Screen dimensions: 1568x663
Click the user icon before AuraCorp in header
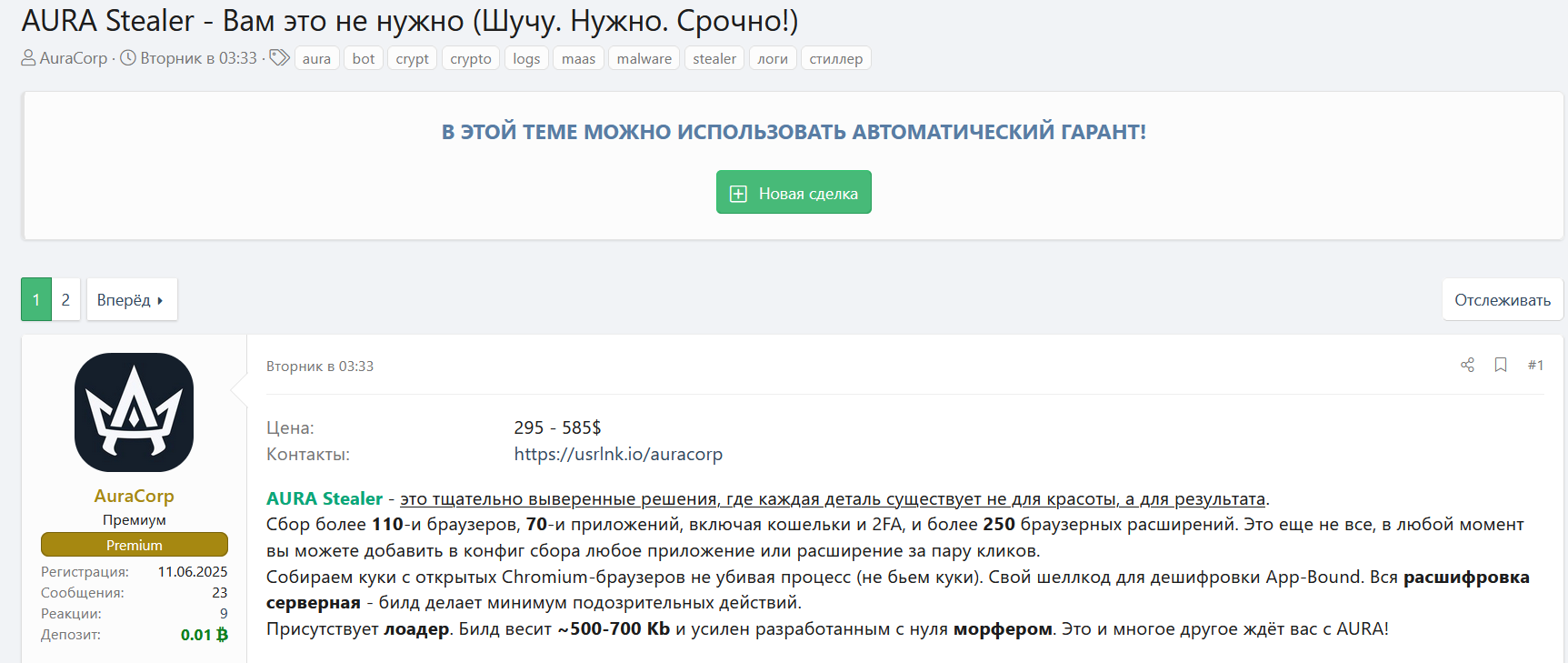click(x=29, y=57)
